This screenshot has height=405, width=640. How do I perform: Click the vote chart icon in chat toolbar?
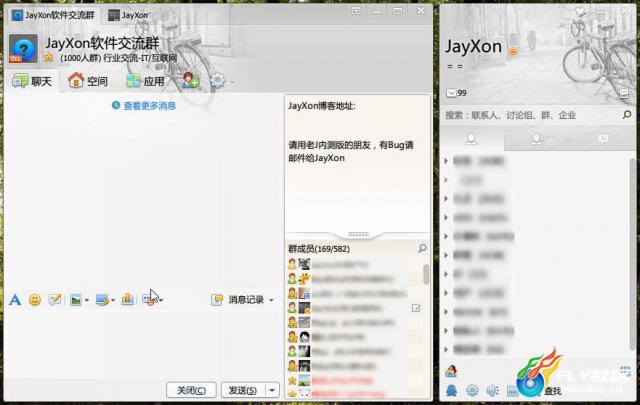127,299
